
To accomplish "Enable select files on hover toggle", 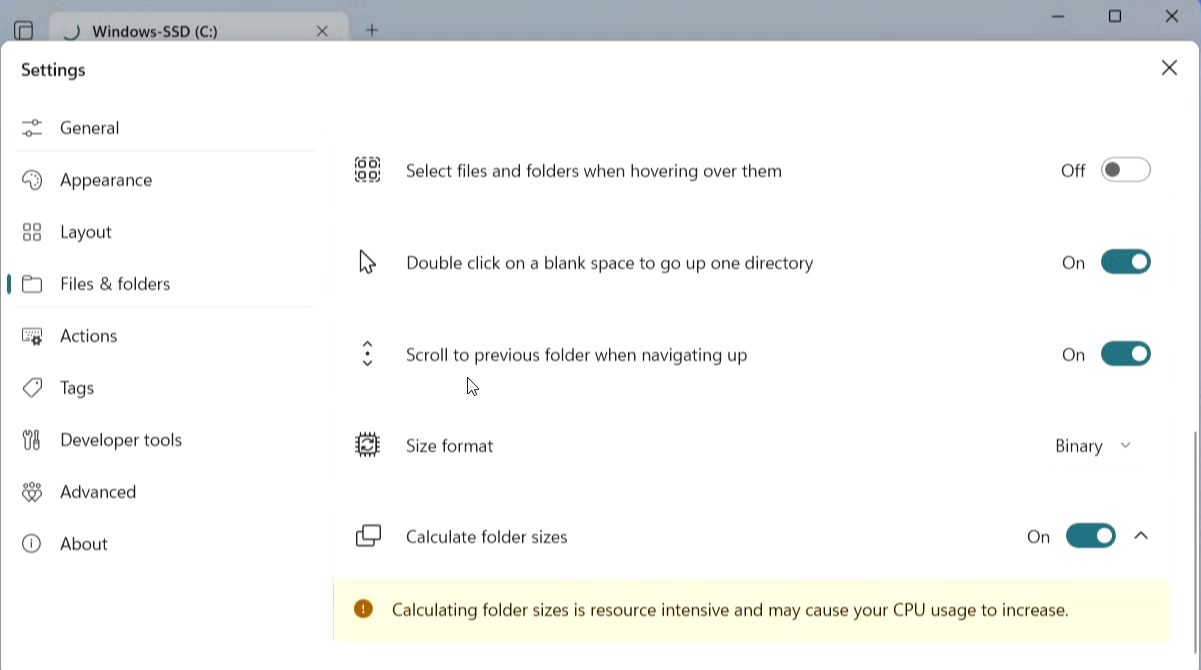I will 1125,170.
